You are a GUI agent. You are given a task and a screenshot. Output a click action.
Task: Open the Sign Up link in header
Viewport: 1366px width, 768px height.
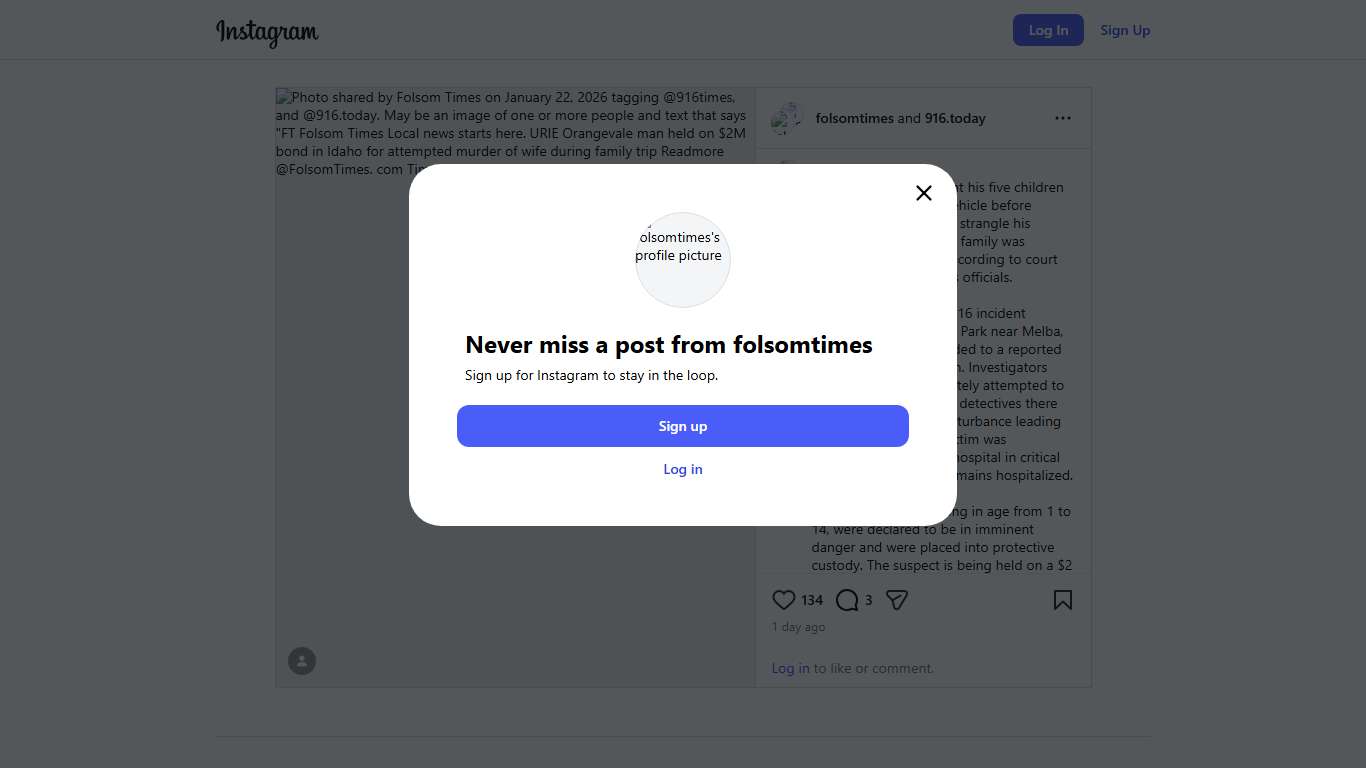pos(1125,30)
